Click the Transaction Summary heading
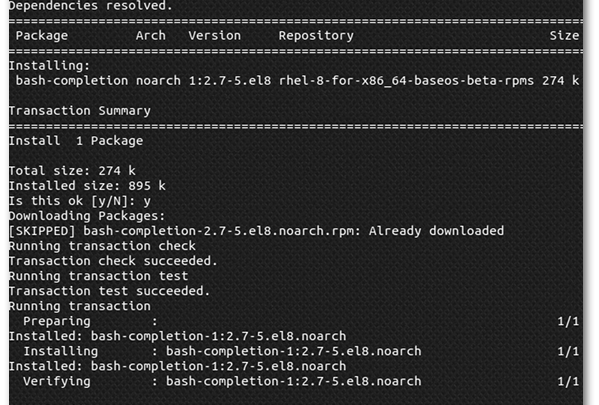This screenshot has height=405, width=599. (x=80, y=111)
